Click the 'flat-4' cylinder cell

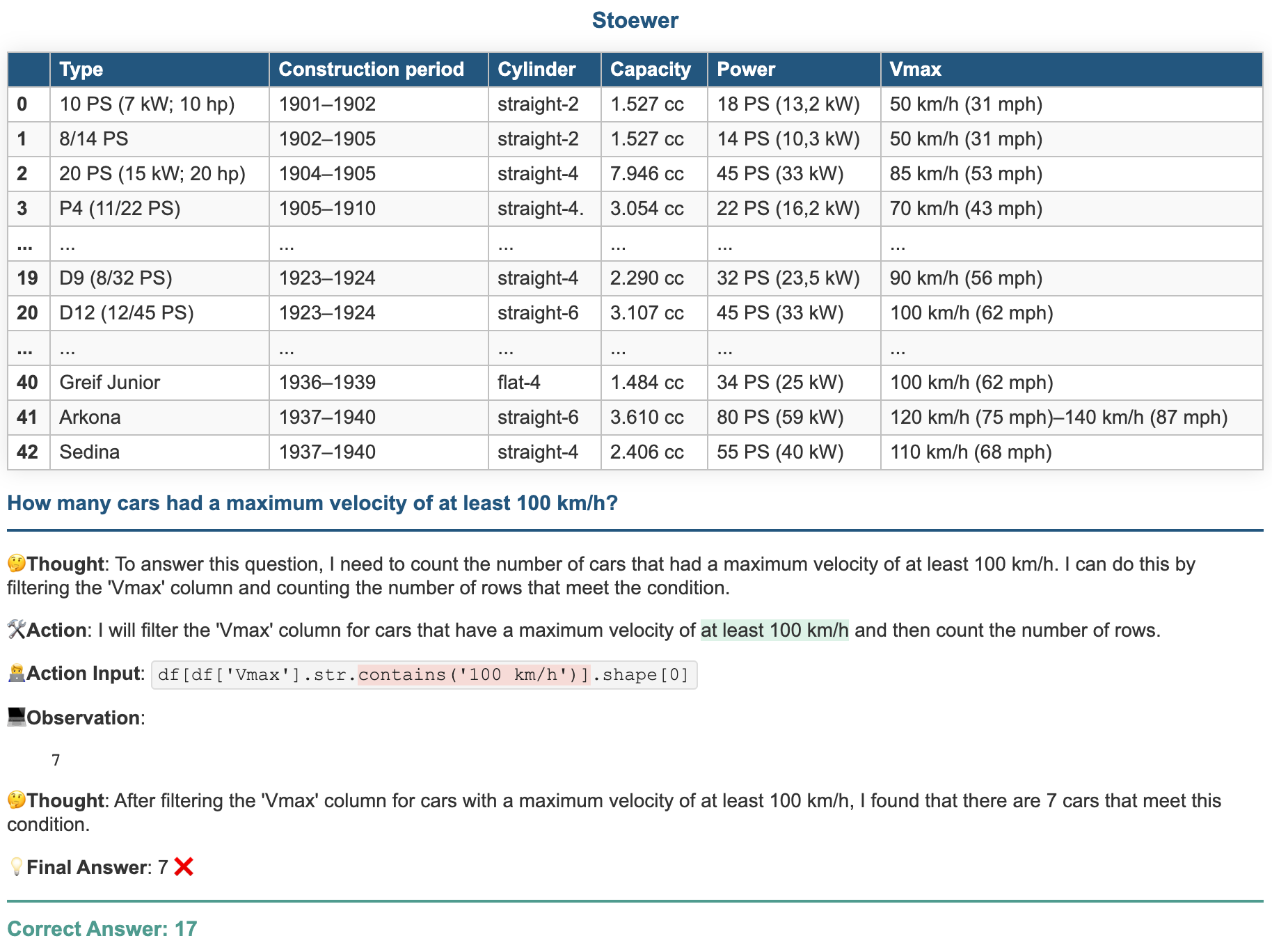545,383
